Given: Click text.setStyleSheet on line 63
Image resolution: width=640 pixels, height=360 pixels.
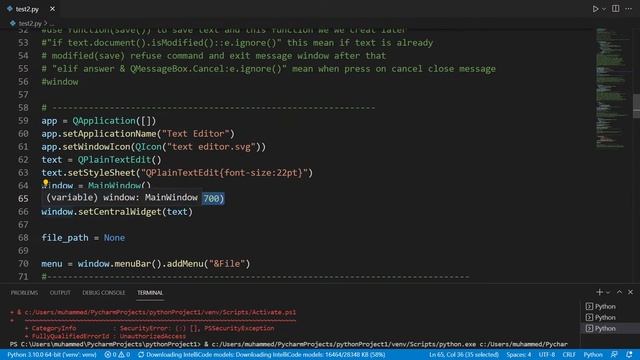Looking at the screenshot, I should pyautogui.click(x=88, y=173).
